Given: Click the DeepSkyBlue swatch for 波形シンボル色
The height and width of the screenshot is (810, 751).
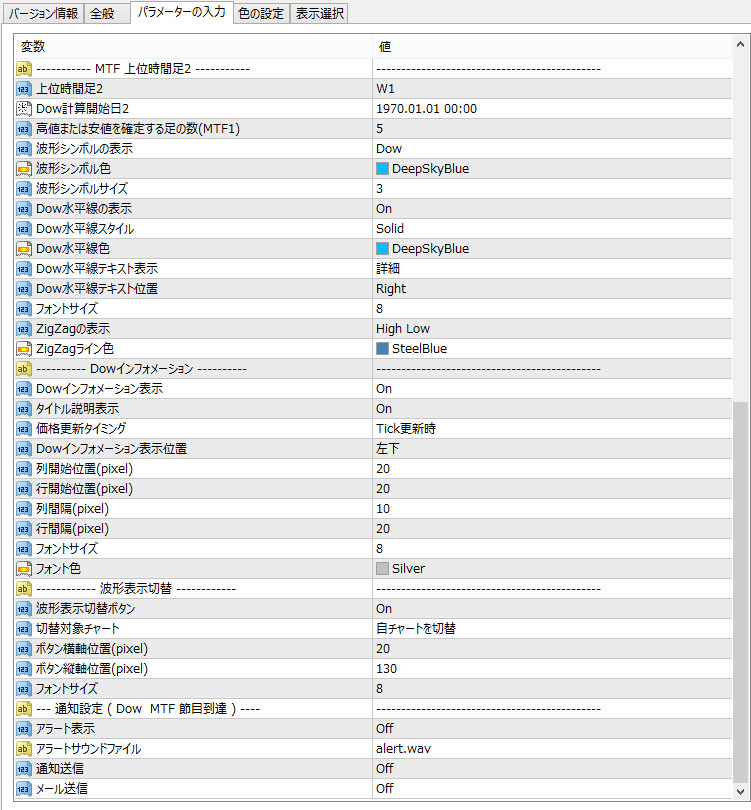Looking at the screenshot, I should [382, 168].
